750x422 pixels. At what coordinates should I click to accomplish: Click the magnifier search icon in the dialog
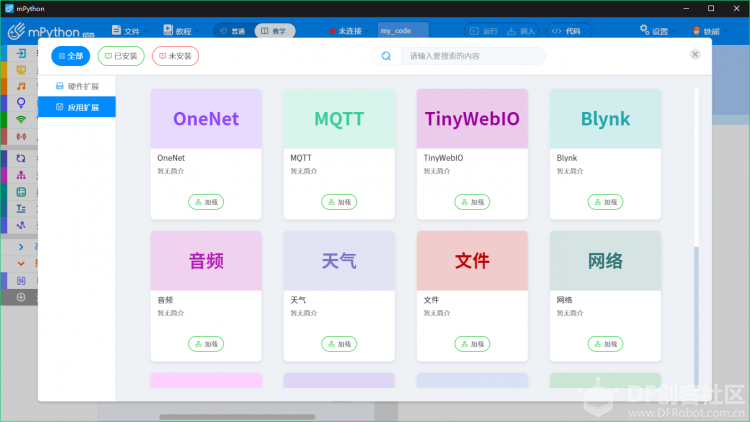coord(386,56)
